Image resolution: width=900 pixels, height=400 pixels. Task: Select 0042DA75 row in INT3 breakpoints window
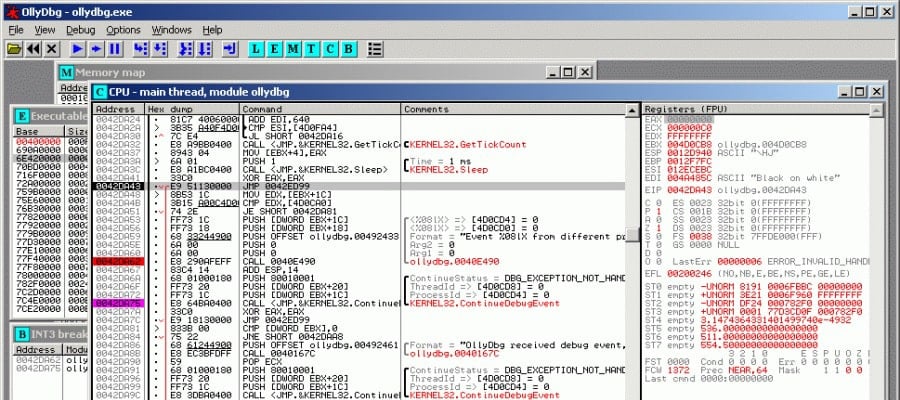(52, 368)
